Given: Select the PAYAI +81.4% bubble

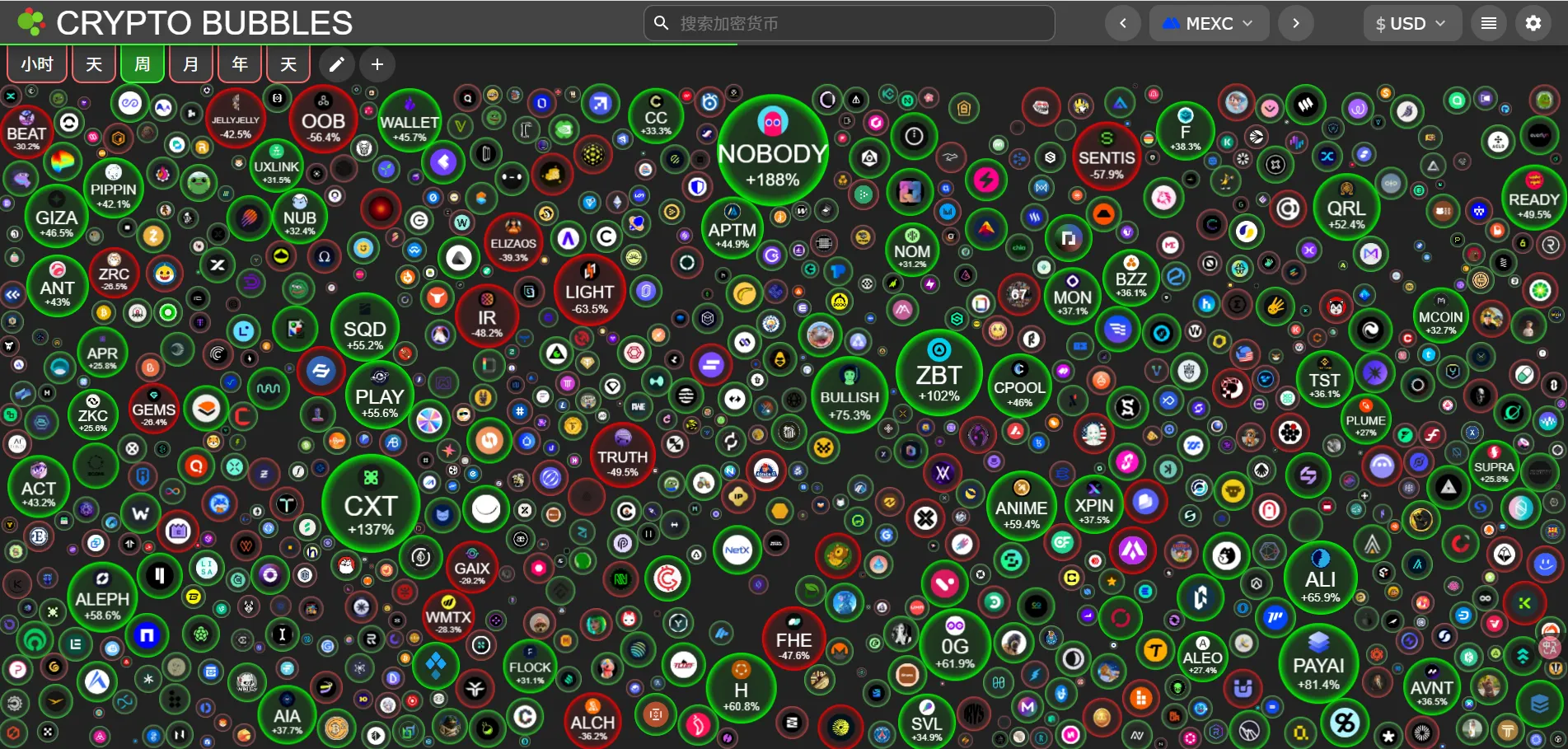Looking at the screenshot, I should point(1318,665).
